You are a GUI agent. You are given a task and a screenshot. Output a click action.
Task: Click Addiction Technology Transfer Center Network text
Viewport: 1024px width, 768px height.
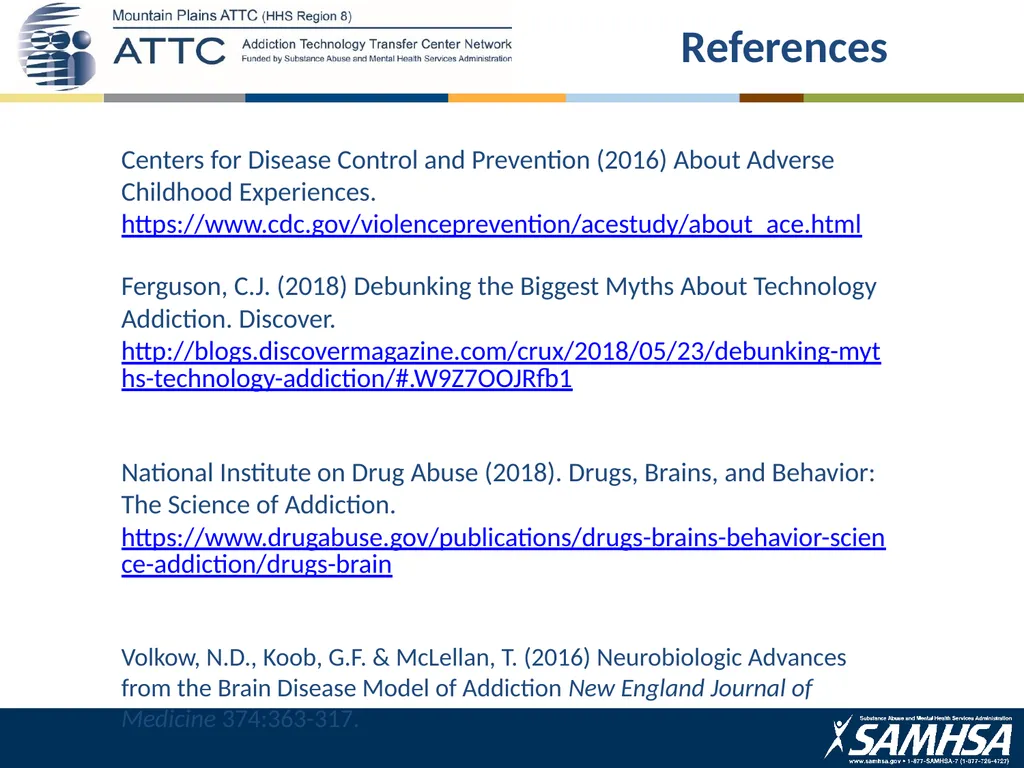click(x=377, y=44)
